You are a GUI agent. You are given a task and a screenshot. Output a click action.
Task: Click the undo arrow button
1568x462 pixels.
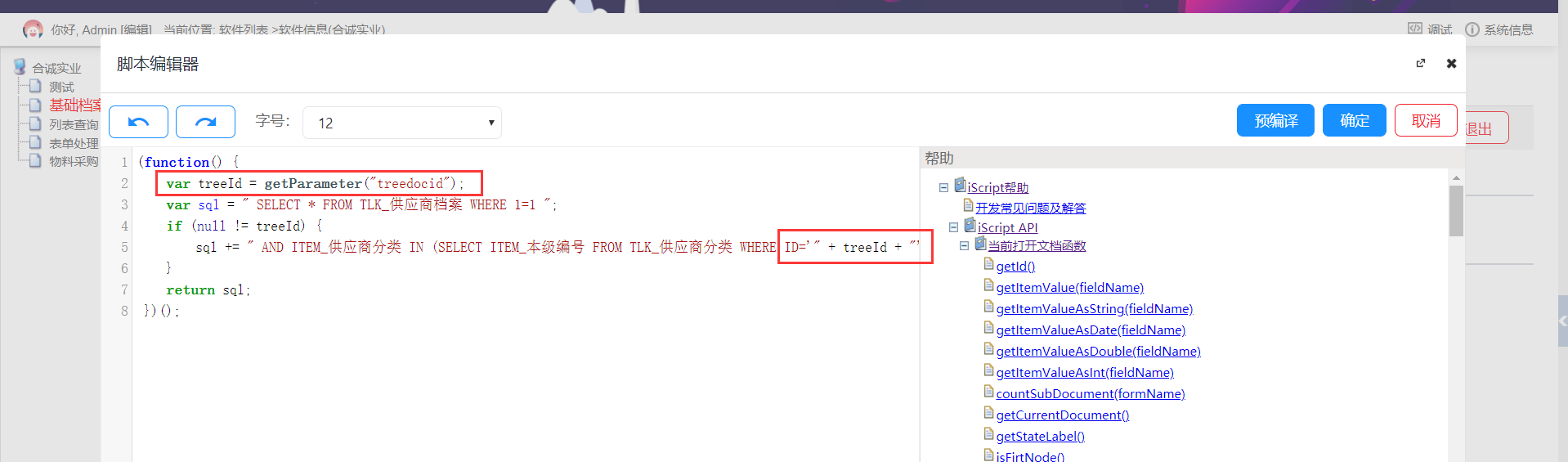138,122
